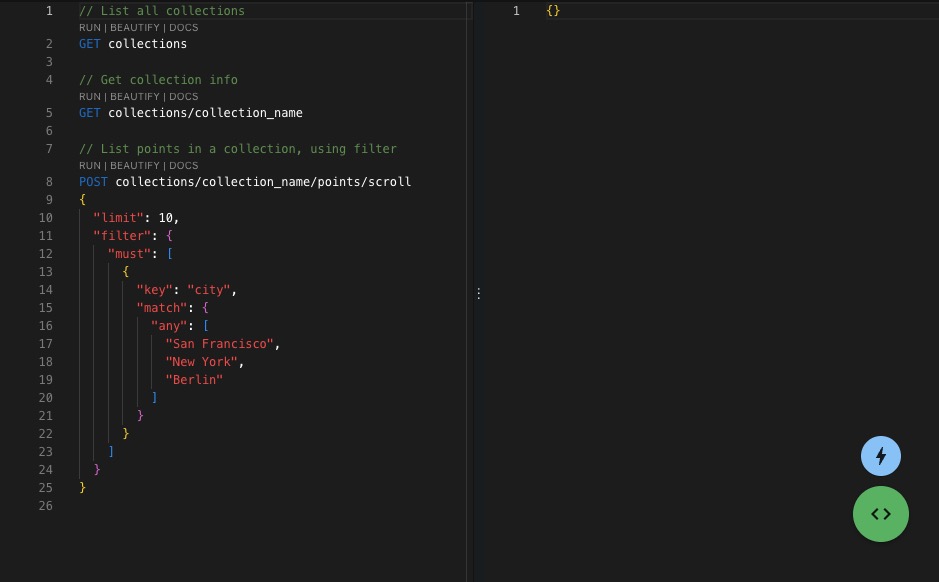Click the "match" key in the filter
939x582 pixels.
(162, 307)
